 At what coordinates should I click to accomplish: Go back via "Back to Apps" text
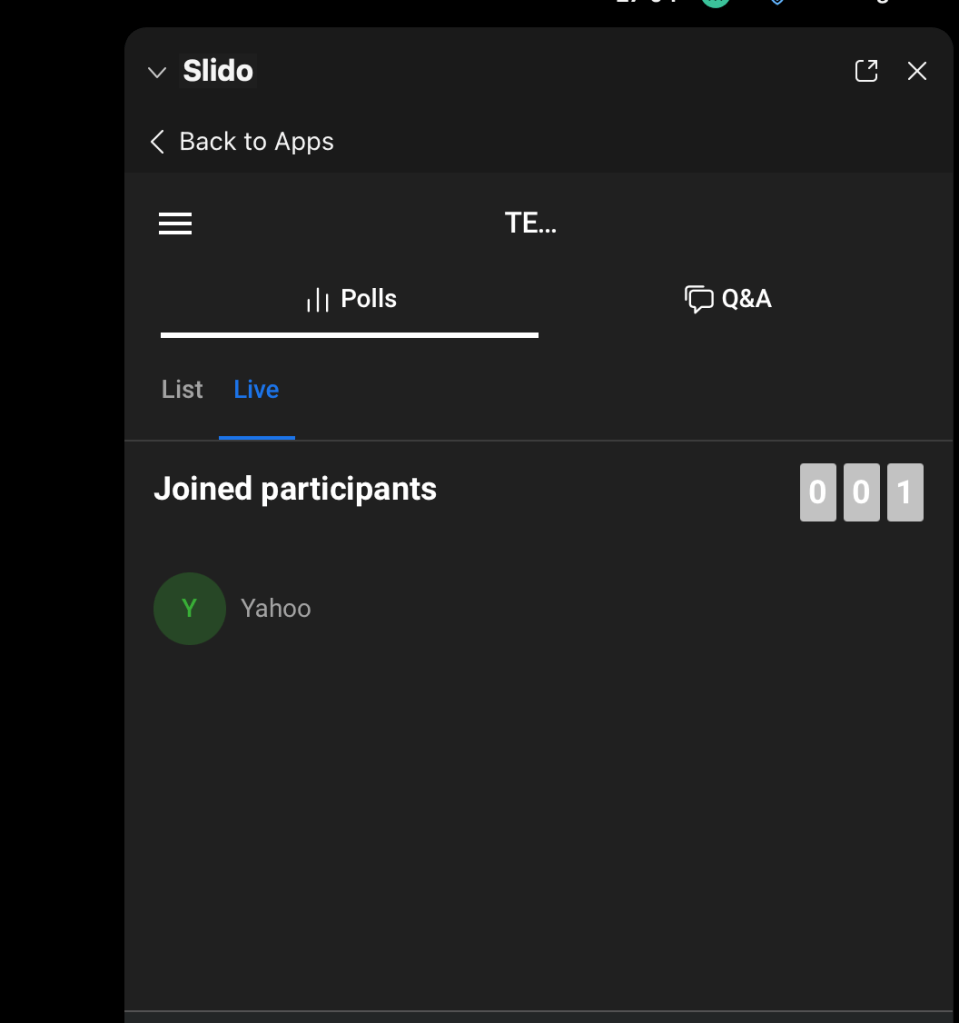click(x=256, y=142)
